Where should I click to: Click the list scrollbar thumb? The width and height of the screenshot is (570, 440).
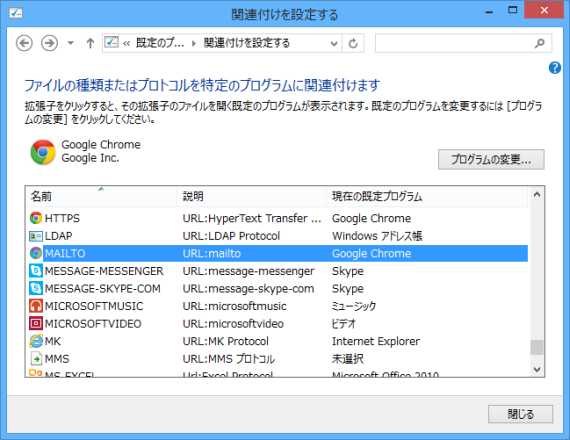click(537, 347)
